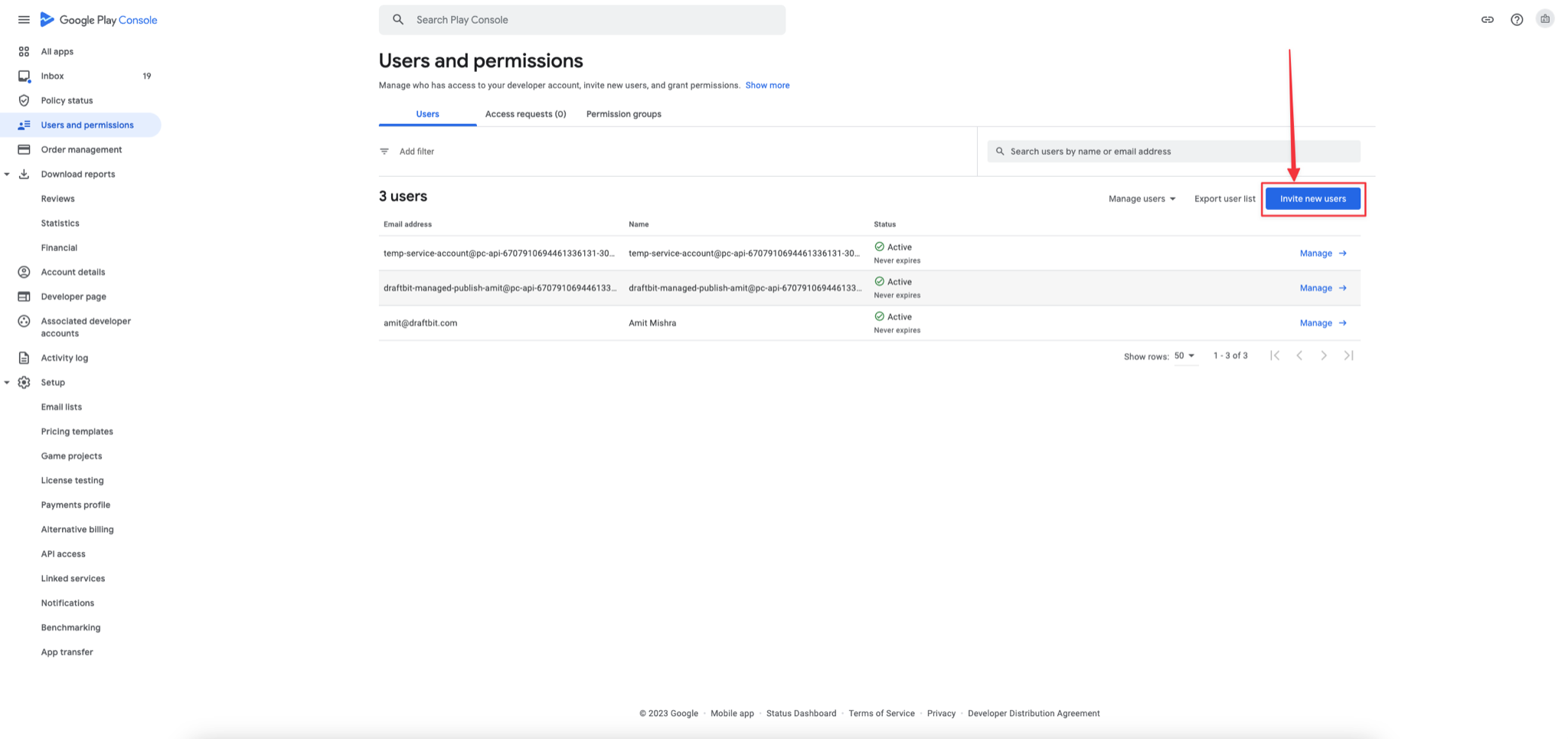Switch to the Access requests (0) tab
This screenshot has height=739, width=1568.
tap(525, 114)
